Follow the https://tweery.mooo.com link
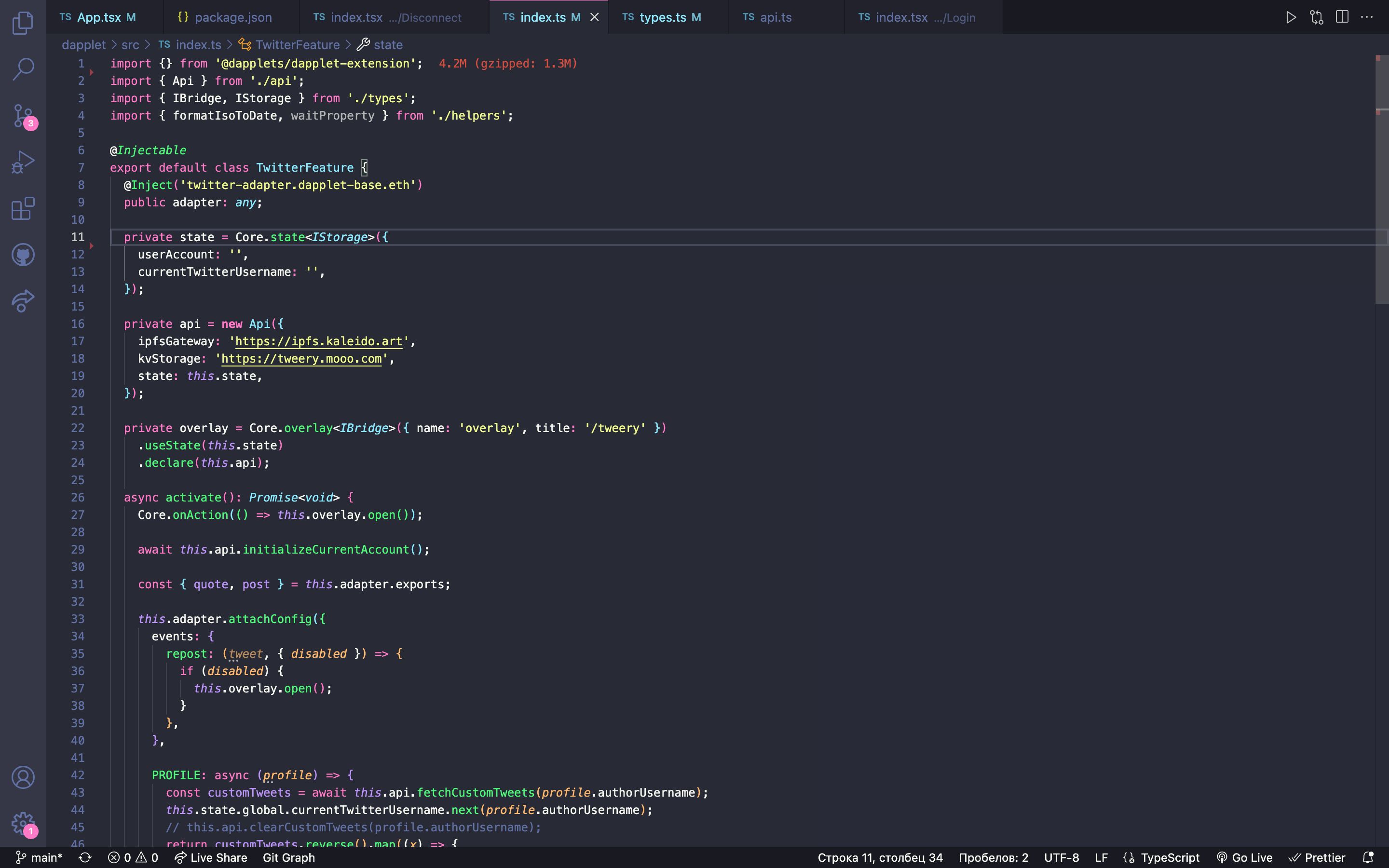The image size is (1389, 868). (301, 358)
